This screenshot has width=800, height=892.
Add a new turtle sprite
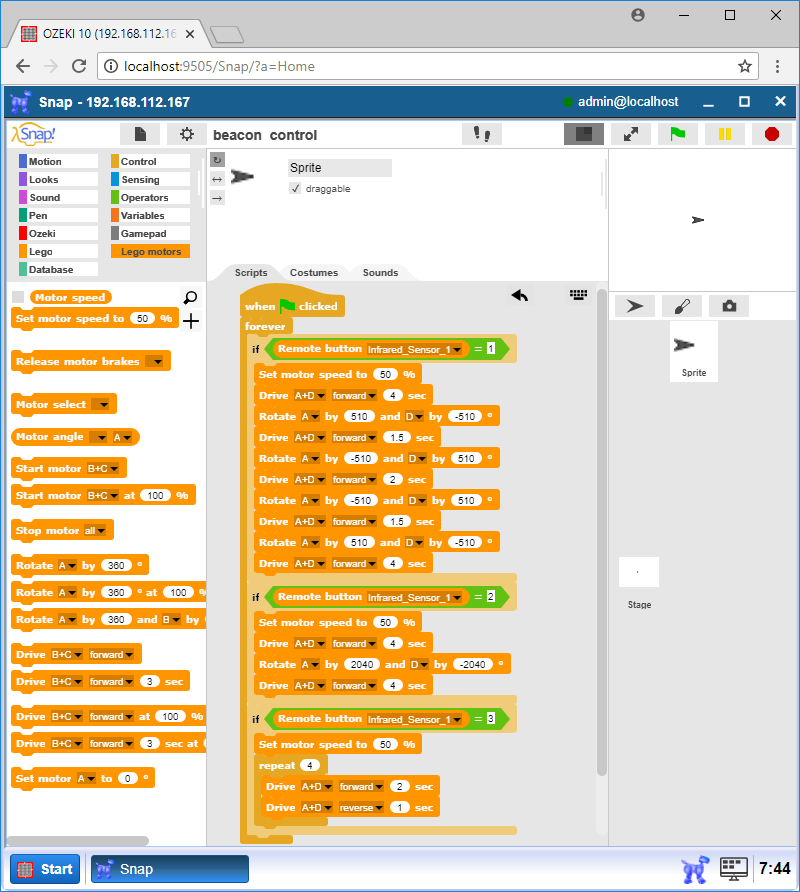634,307
